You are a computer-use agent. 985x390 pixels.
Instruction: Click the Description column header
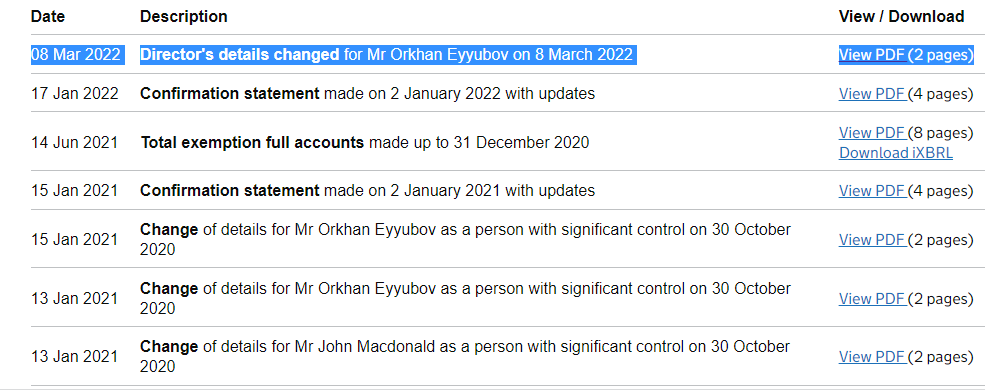click(x=183, y=17)
